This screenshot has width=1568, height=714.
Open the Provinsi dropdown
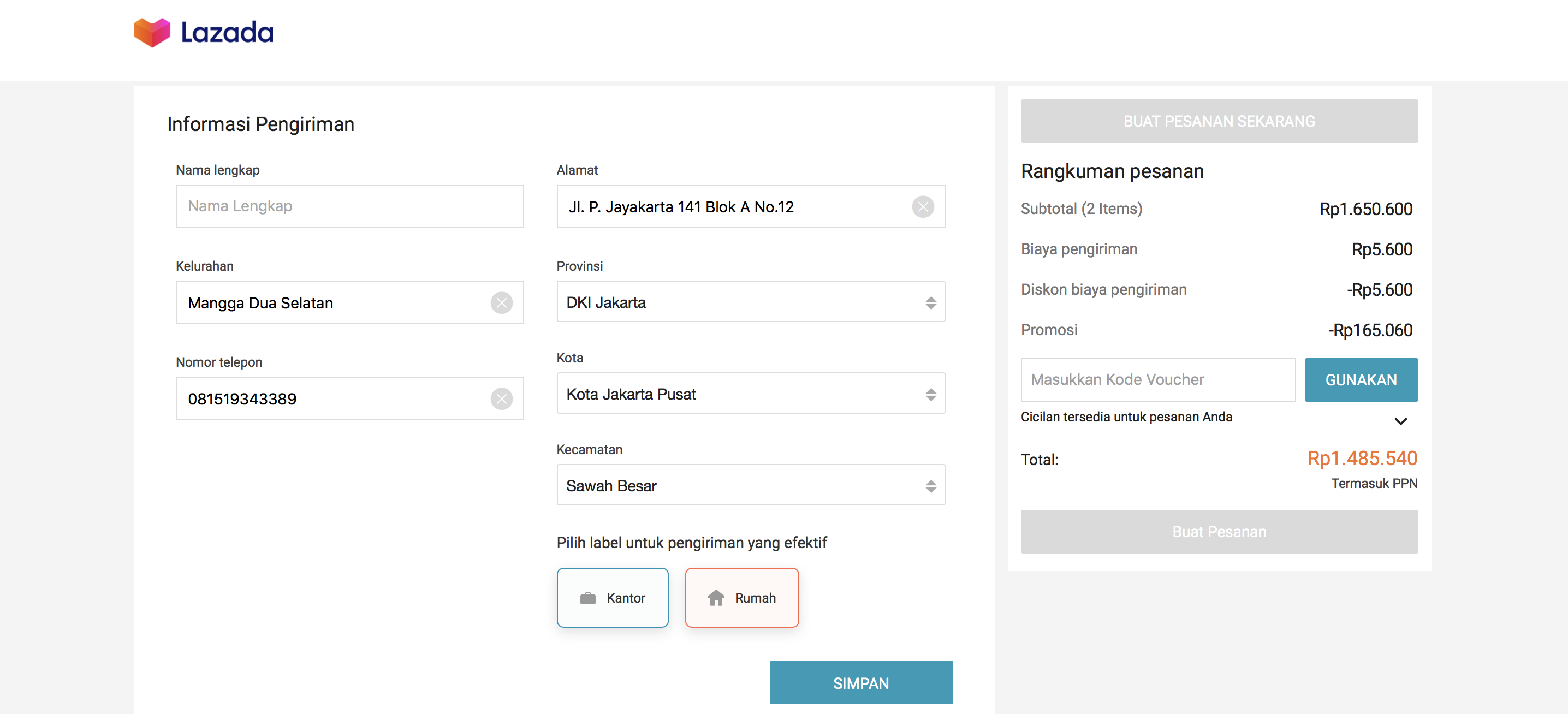pyautogui.click(x=750, y=302)
